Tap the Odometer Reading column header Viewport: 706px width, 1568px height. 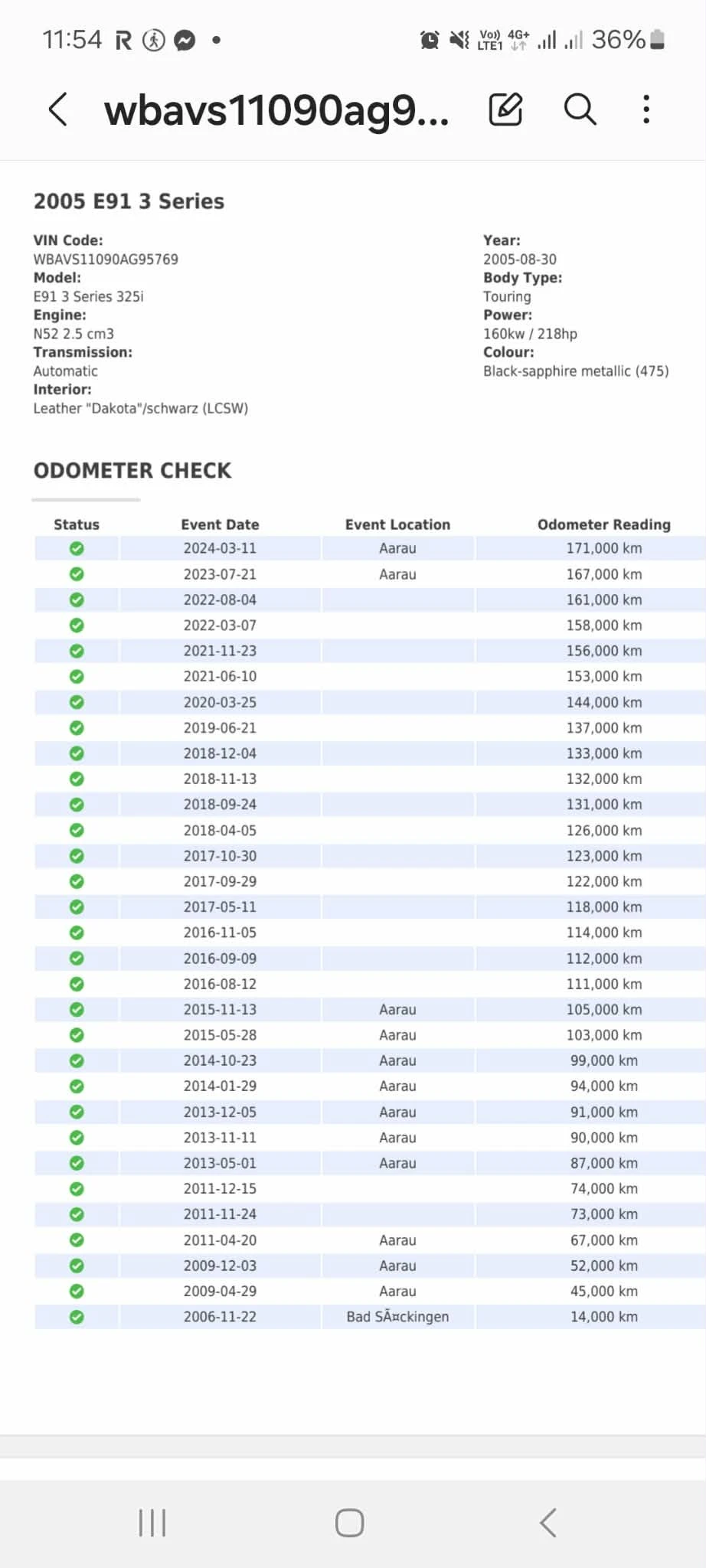[603, 524]
